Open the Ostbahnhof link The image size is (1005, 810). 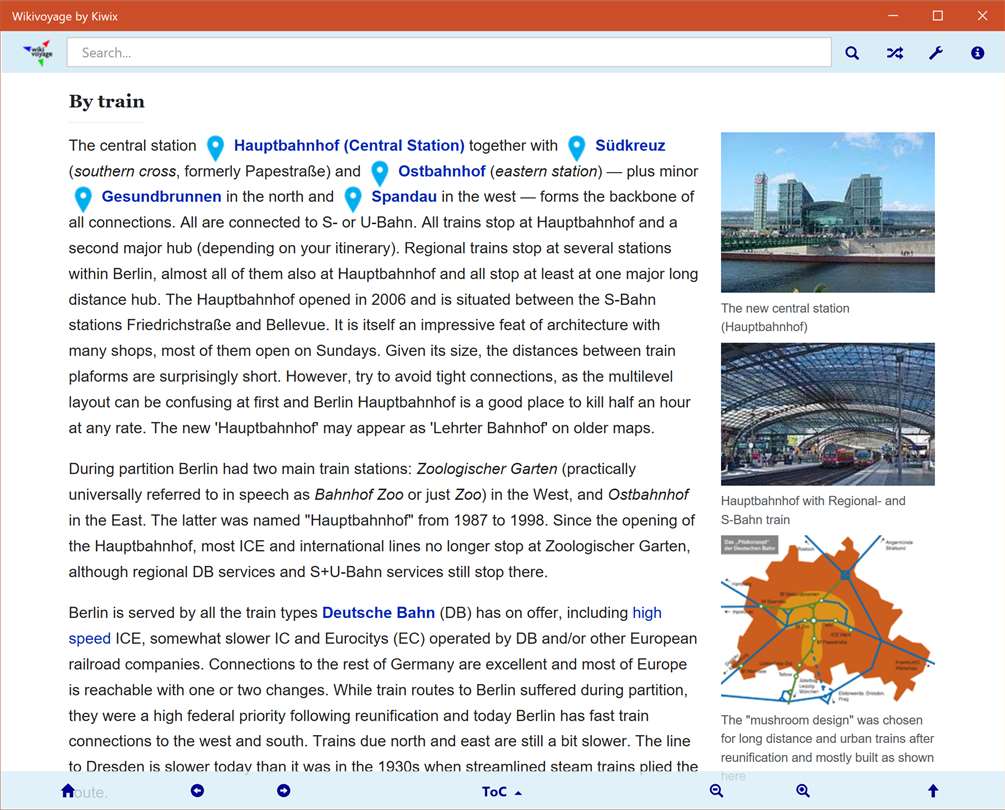(x=442, y=171)
